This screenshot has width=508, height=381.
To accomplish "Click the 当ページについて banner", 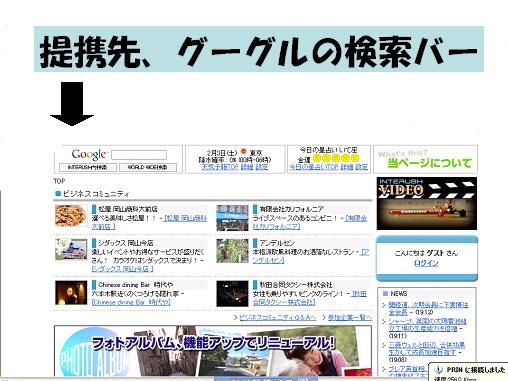I will [x=425, y=159].
